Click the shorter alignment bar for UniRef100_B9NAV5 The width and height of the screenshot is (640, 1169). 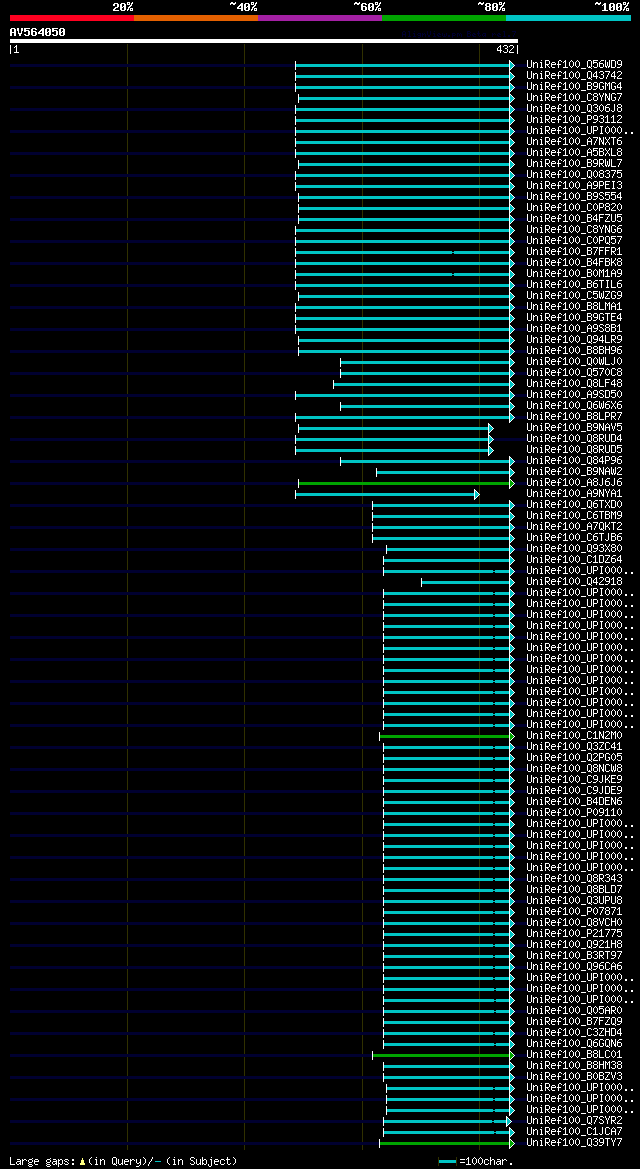pyautogui.click(x=396, y=428)
